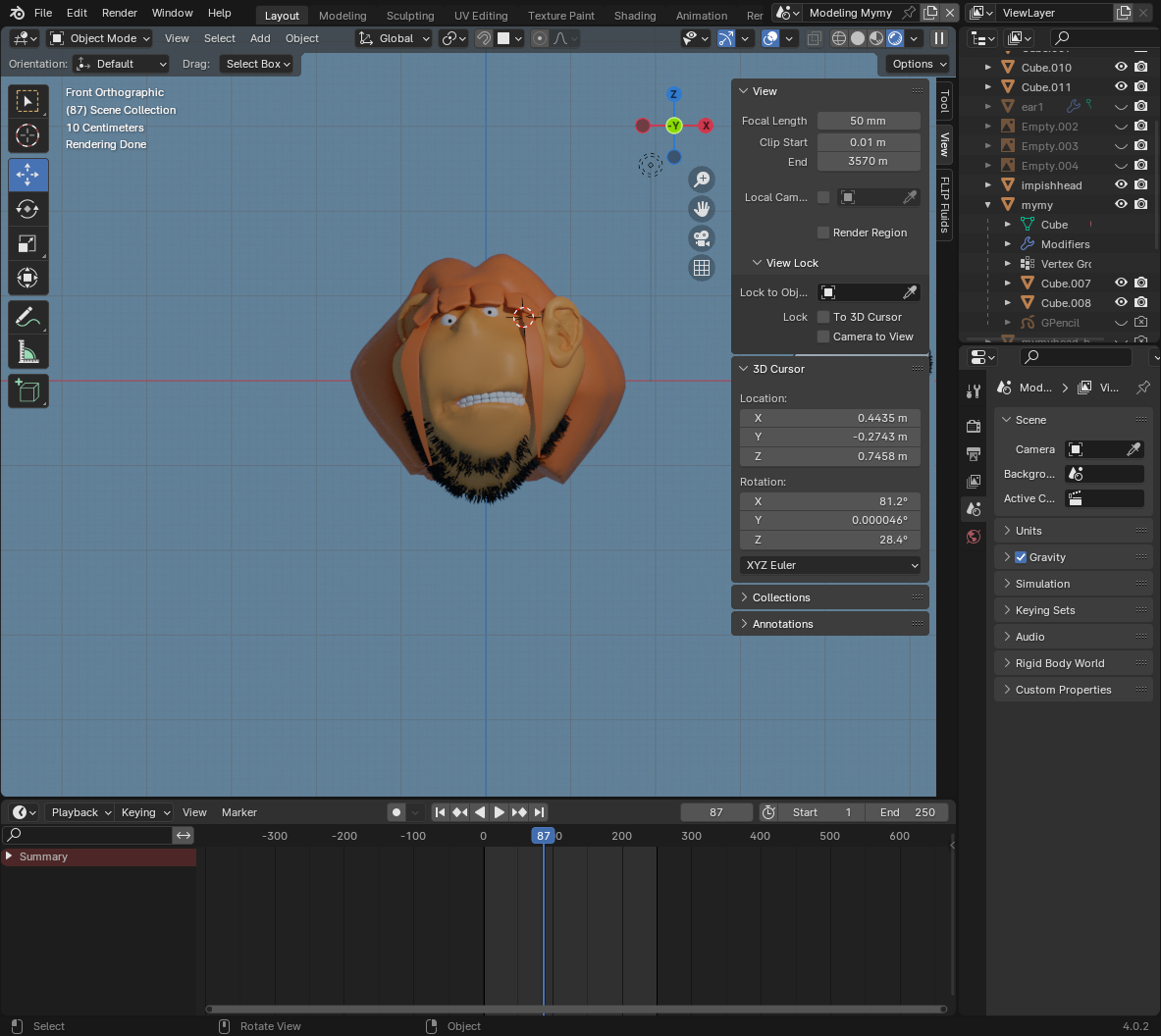Open the Render menu
The height and width of the screenshot is (1036, 1161).
click(120, 13)
